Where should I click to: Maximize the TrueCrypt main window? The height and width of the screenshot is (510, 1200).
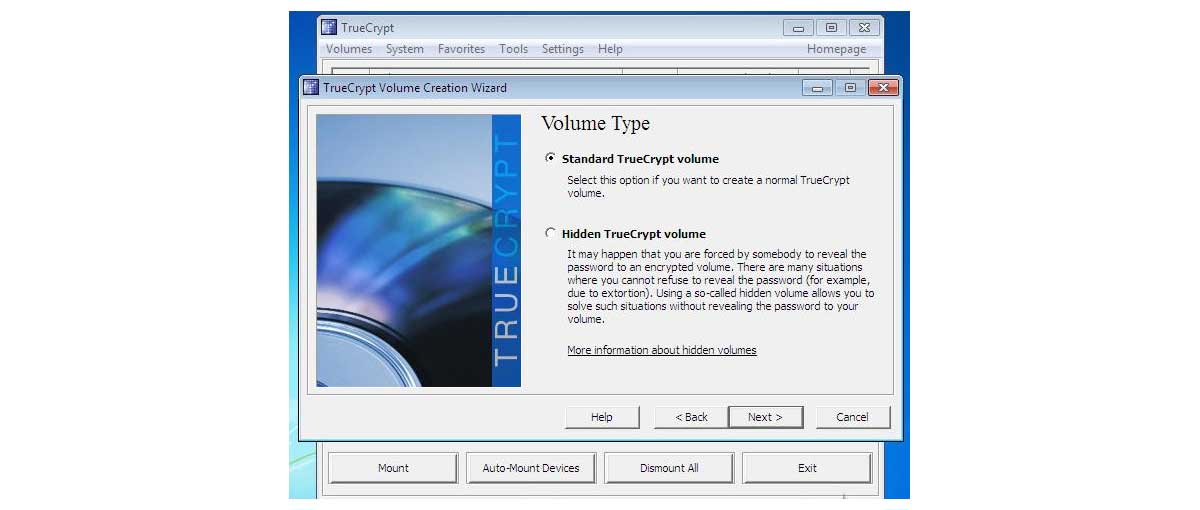(831, 28)
